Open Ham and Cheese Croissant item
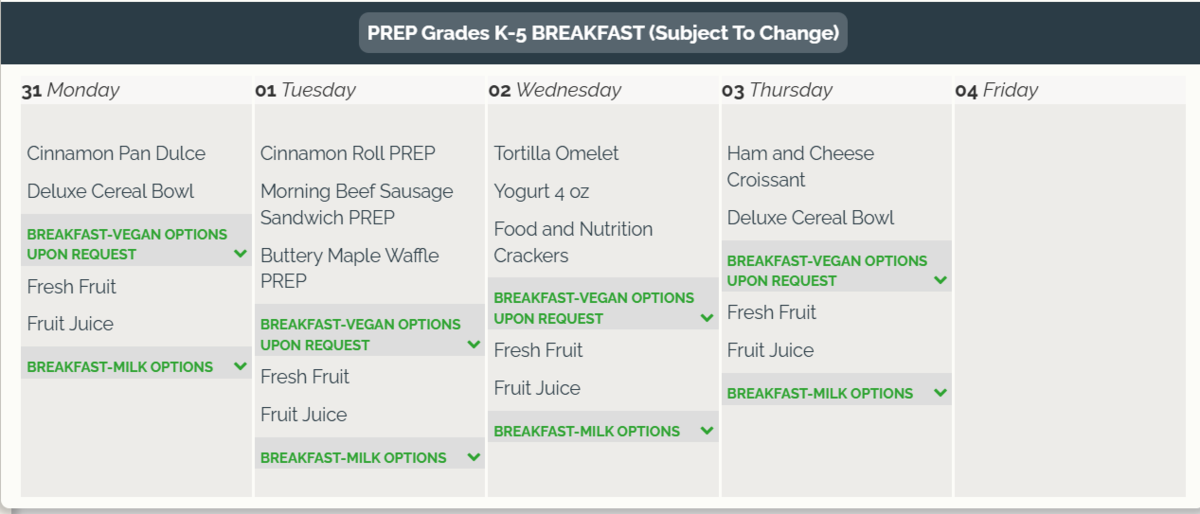 (800, 166)
